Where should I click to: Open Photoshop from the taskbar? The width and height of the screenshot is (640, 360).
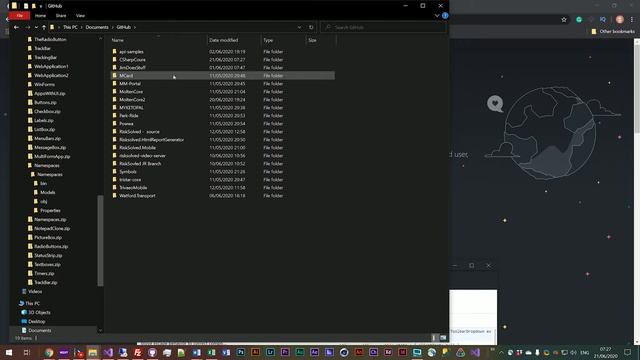tap(241, 352)
